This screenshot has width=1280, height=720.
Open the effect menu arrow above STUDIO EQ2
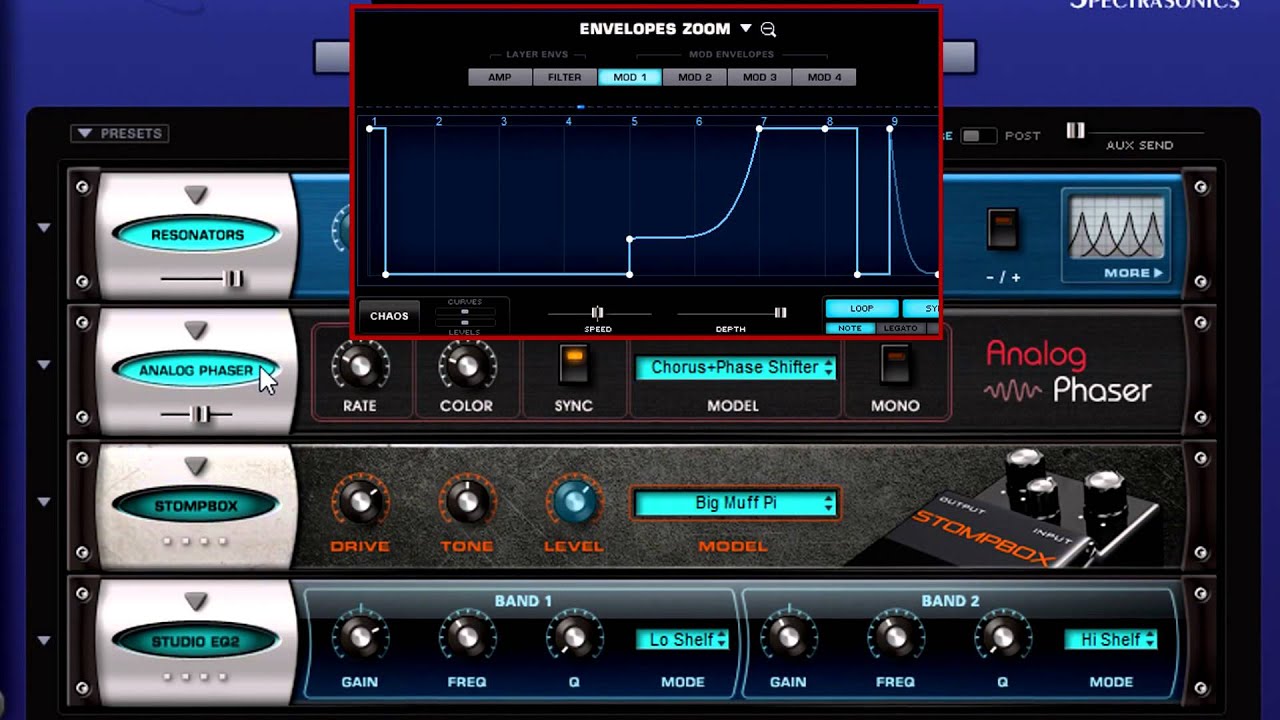[x=196, y=602]
